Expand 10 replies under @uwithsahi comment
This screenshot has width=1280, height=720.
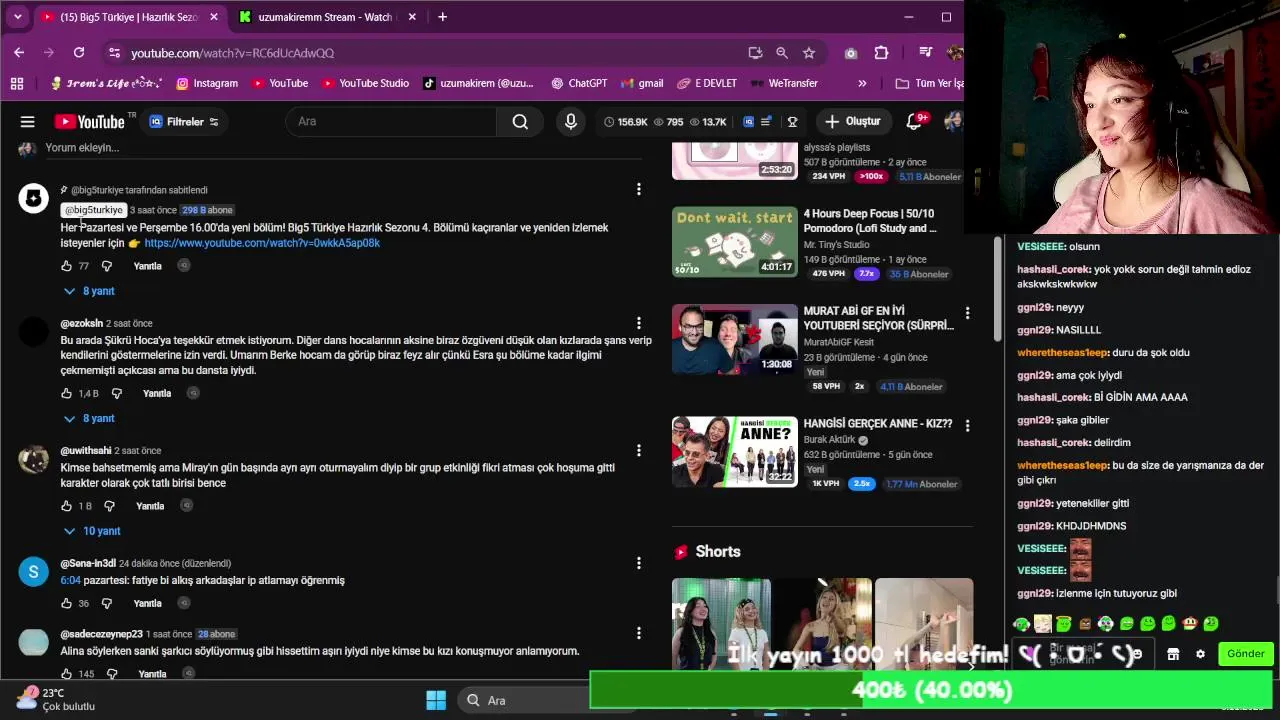pyautogui.click(x=92, y=531)
